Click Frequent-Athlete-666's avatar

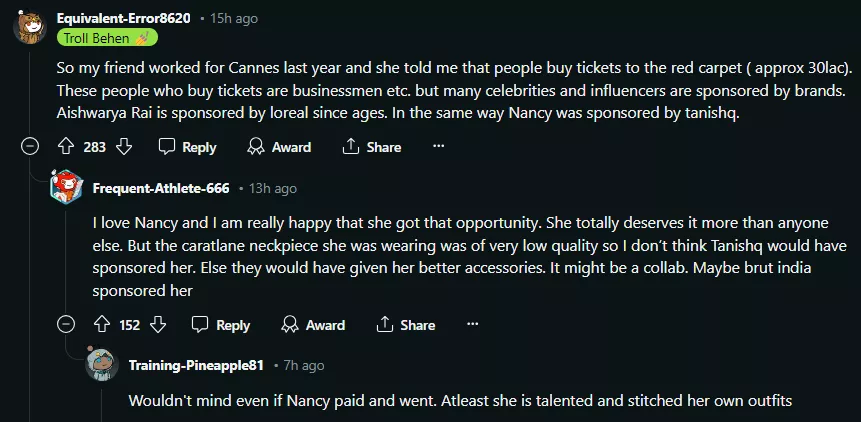66,188
